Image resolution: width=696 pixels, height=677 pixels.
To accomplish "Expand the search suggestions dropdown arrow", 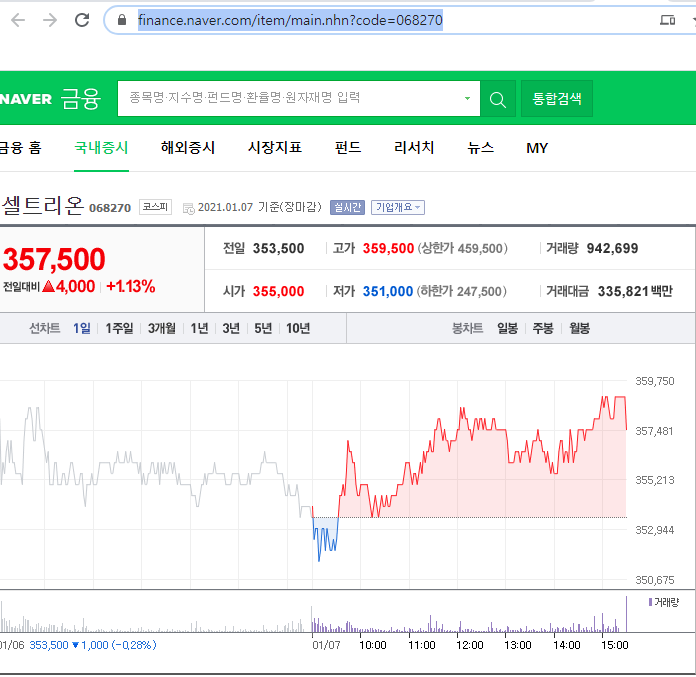I will [467, 98].
